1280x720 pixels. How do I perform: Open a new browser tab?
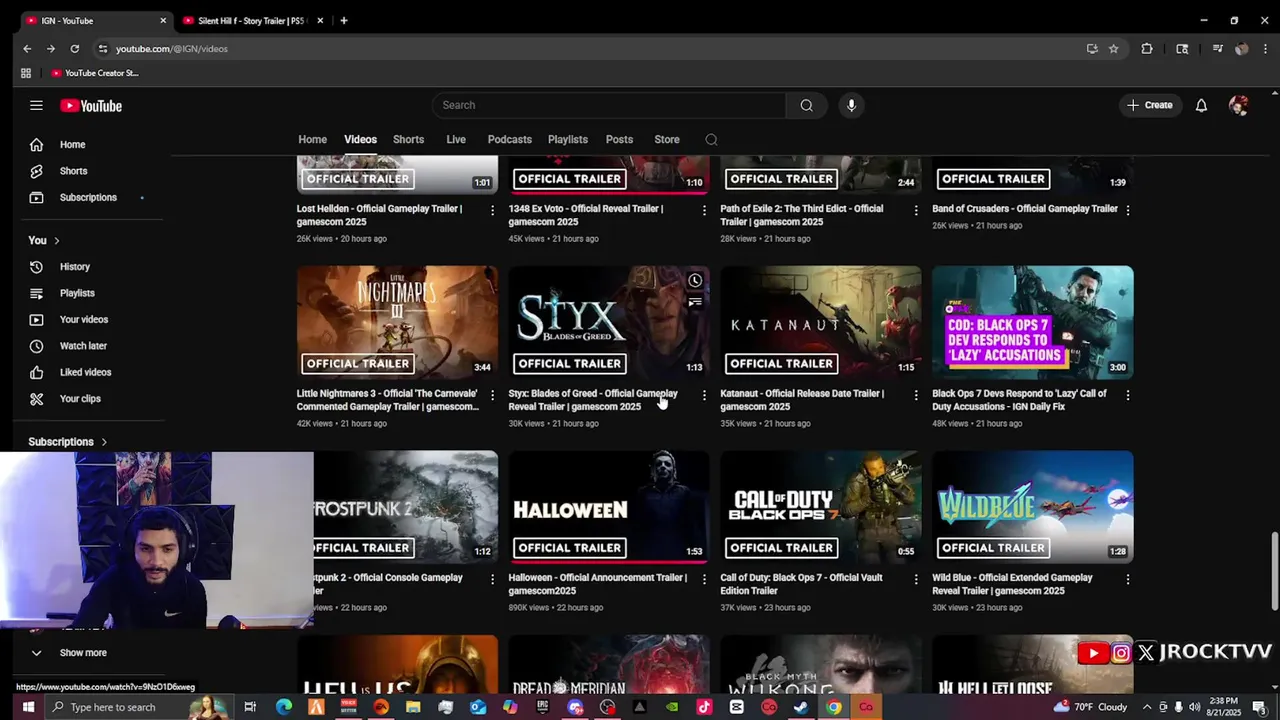click(x=343, y=20)
